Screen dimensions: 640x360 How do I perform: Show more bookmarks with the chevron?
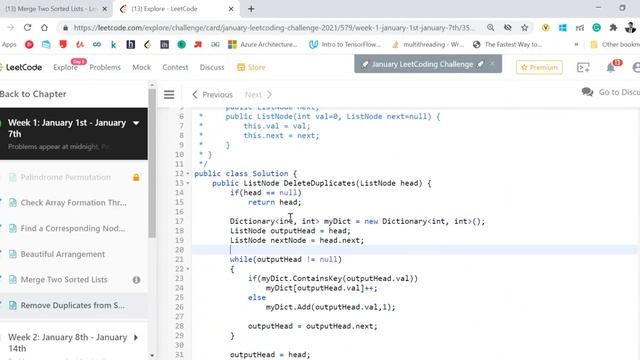click(x=576, y=44)
